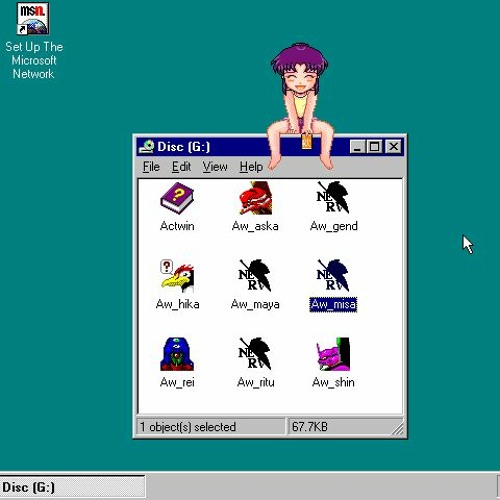The height and width of the screenshot is (500, 500).
Task: Select the Actwin help book icon
Action: tap(177, 198)
